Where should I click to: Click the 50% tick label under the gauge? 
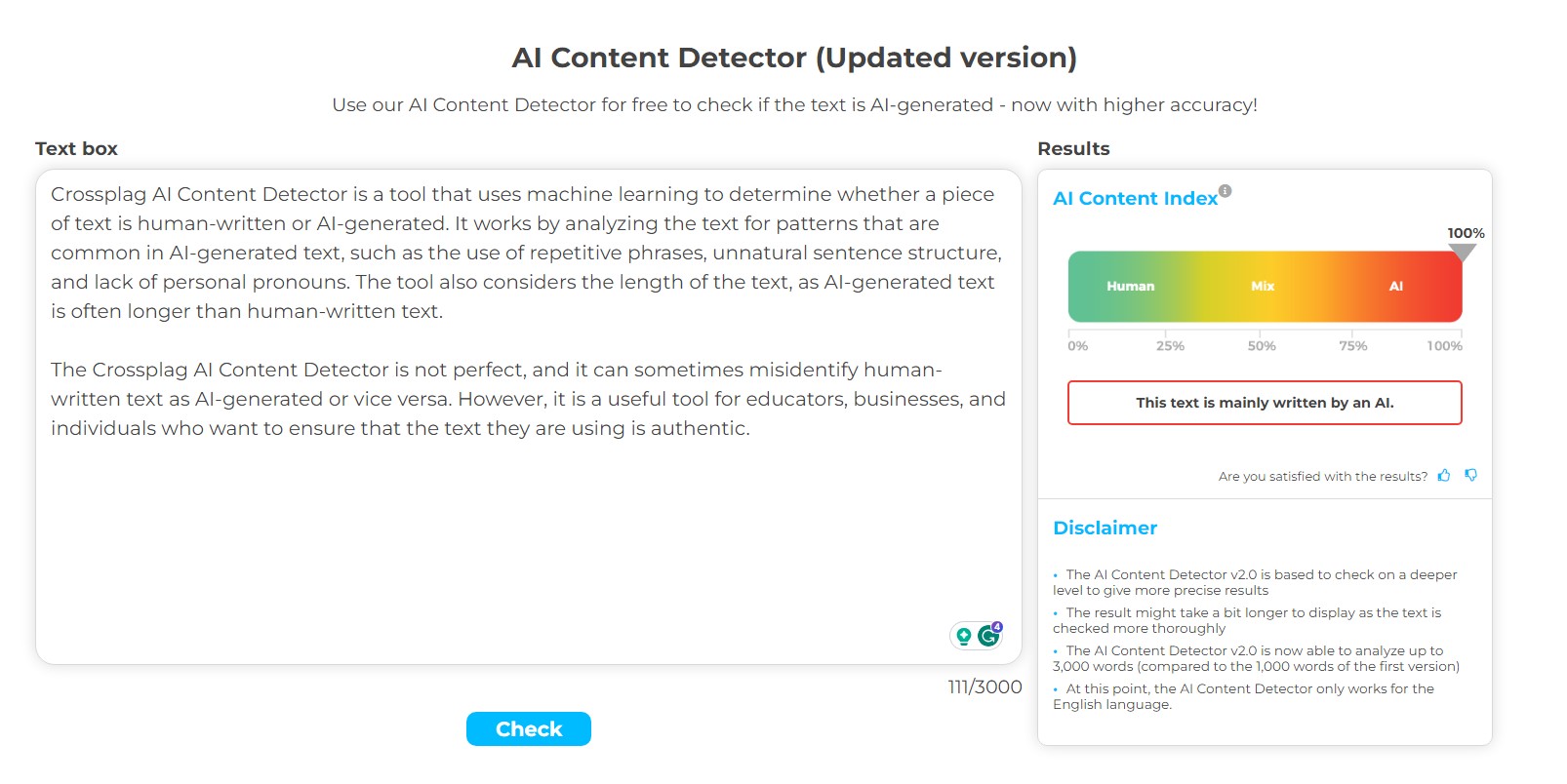point(1262,345)
